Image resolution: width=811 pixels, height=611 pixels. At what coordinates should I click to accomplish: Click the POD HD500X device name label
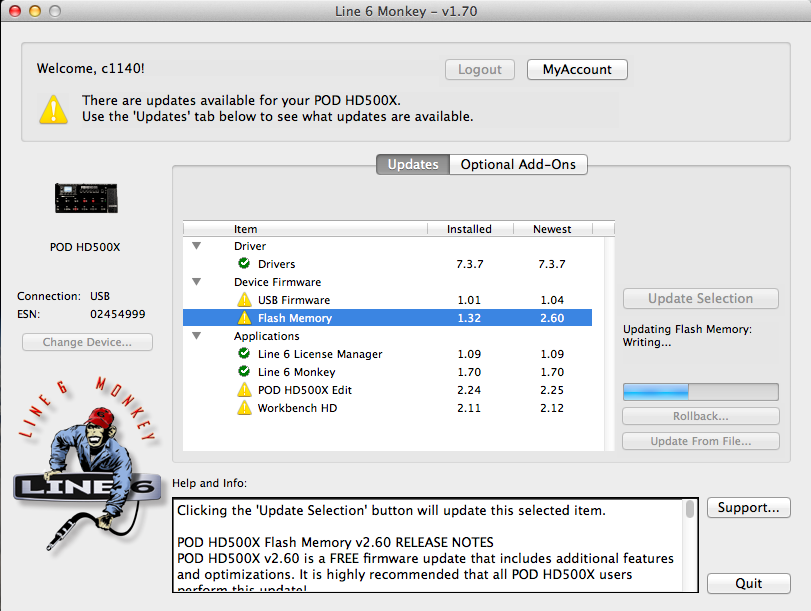pyautogui.click(x=85, y=247)
